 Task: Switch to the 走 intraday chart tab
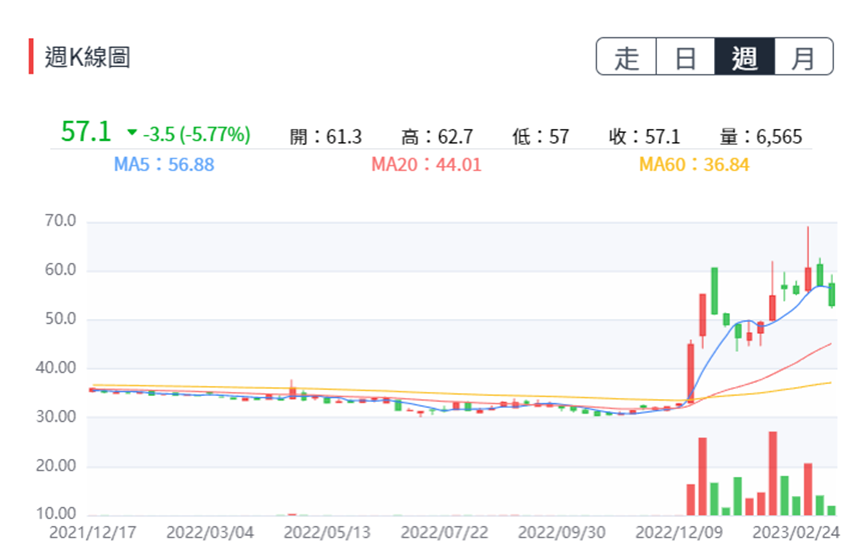tap(626, 57)
